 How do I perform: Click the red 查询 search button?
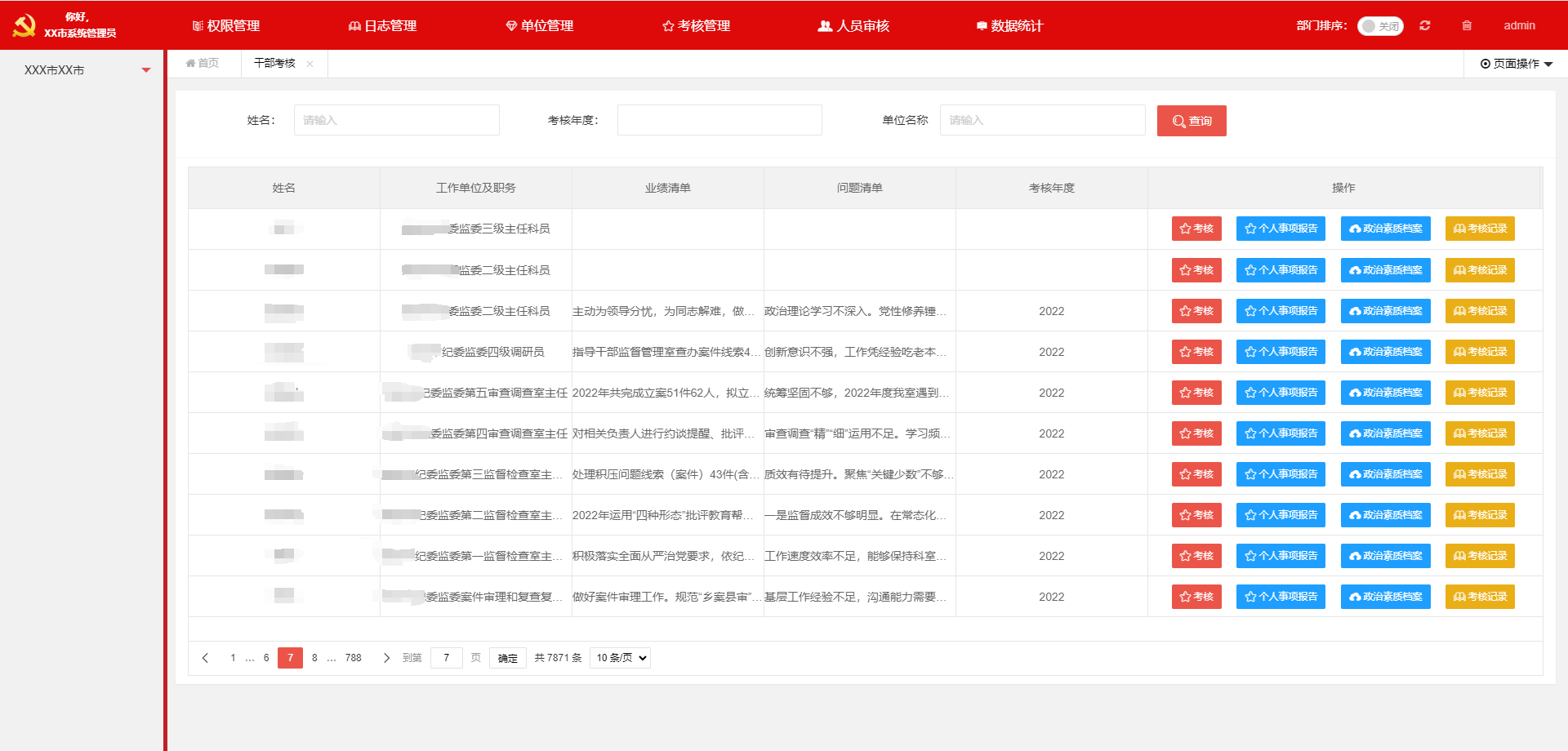[x=1192, y=121]
